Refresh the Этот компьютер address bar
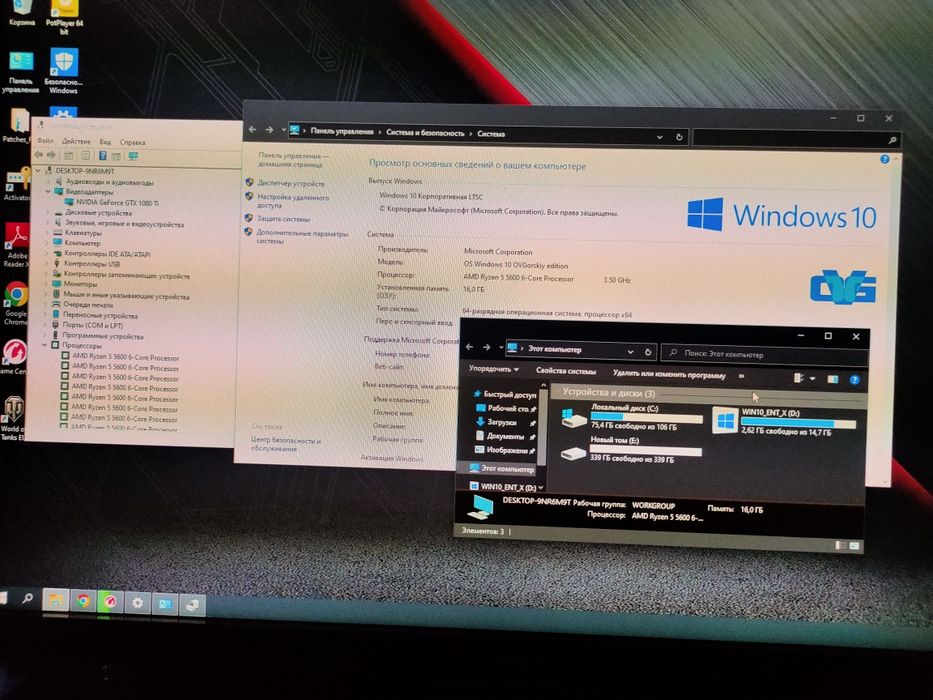Screen dimensions: 933x700 pyautogui.click(x=648, y=352)
